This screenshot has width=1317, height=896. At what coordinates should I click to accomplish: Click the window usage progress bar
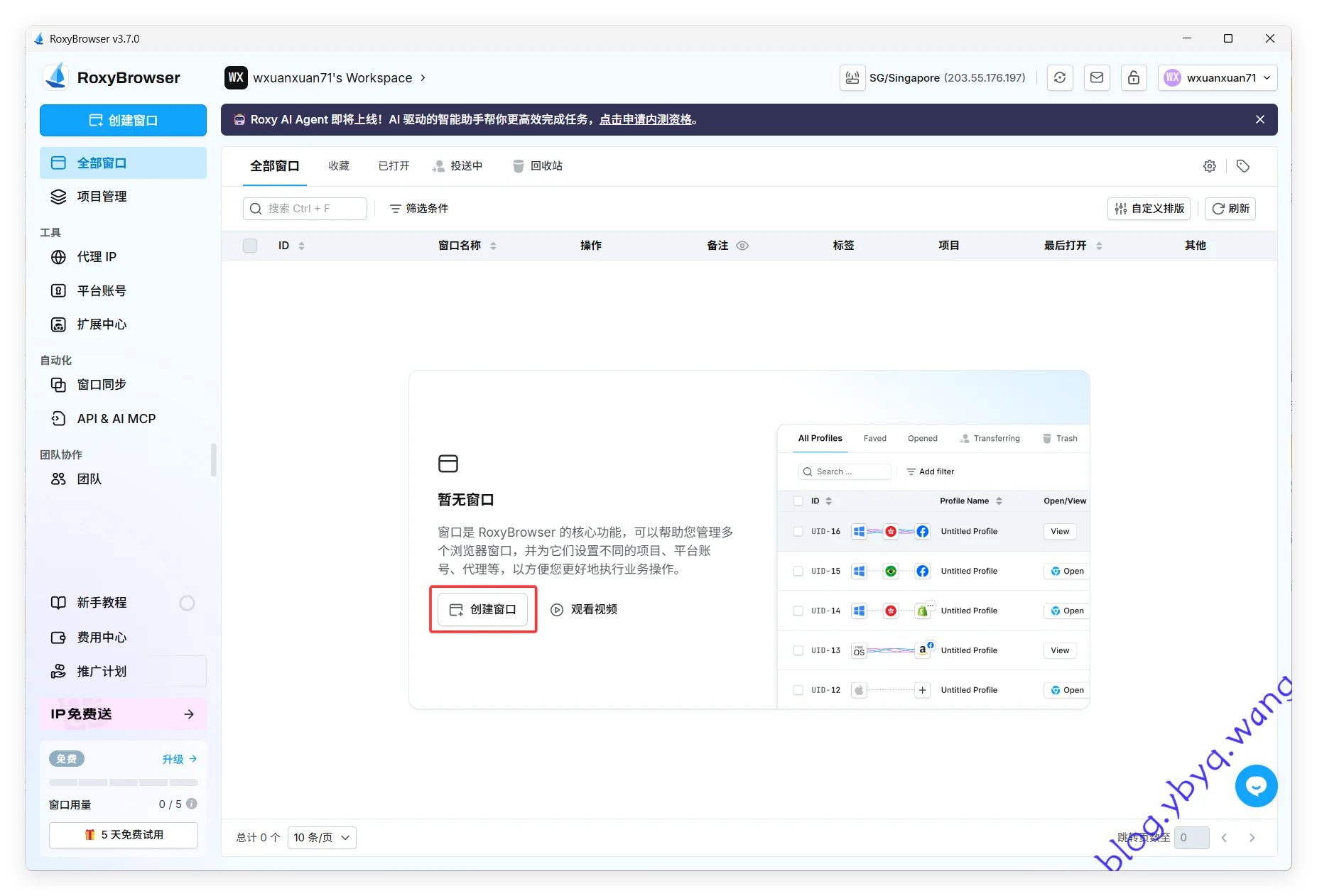(123, 782)
